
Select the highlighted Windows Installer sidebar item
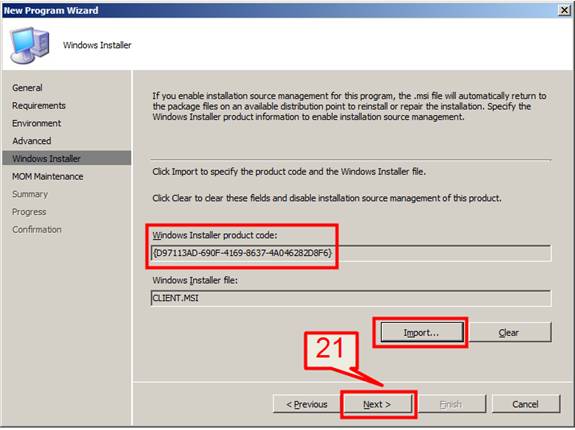click(67, 158)
